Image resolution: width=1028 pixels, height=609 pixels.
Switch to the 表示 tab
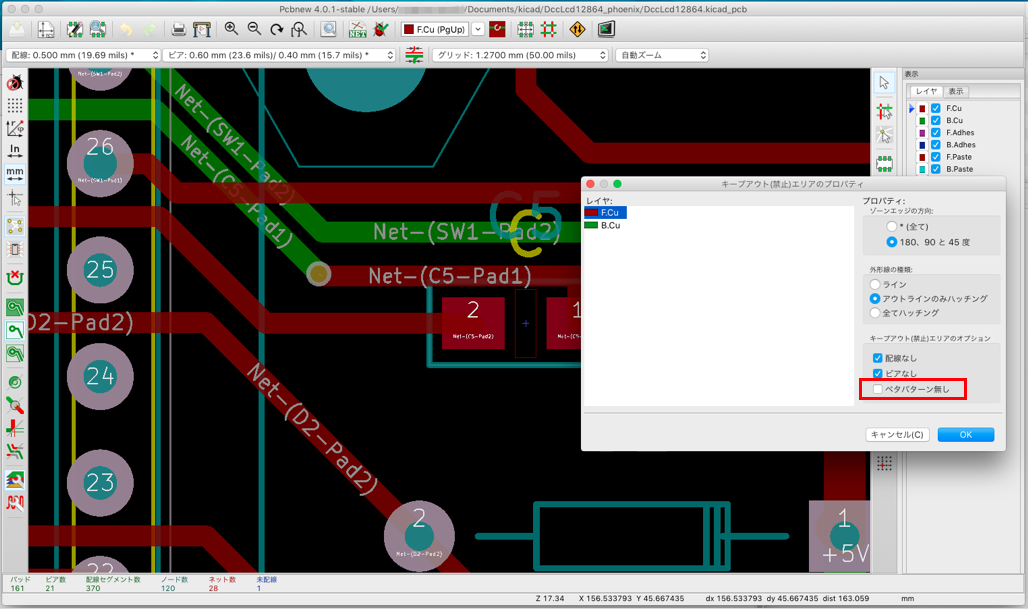(x=956, y=91)
